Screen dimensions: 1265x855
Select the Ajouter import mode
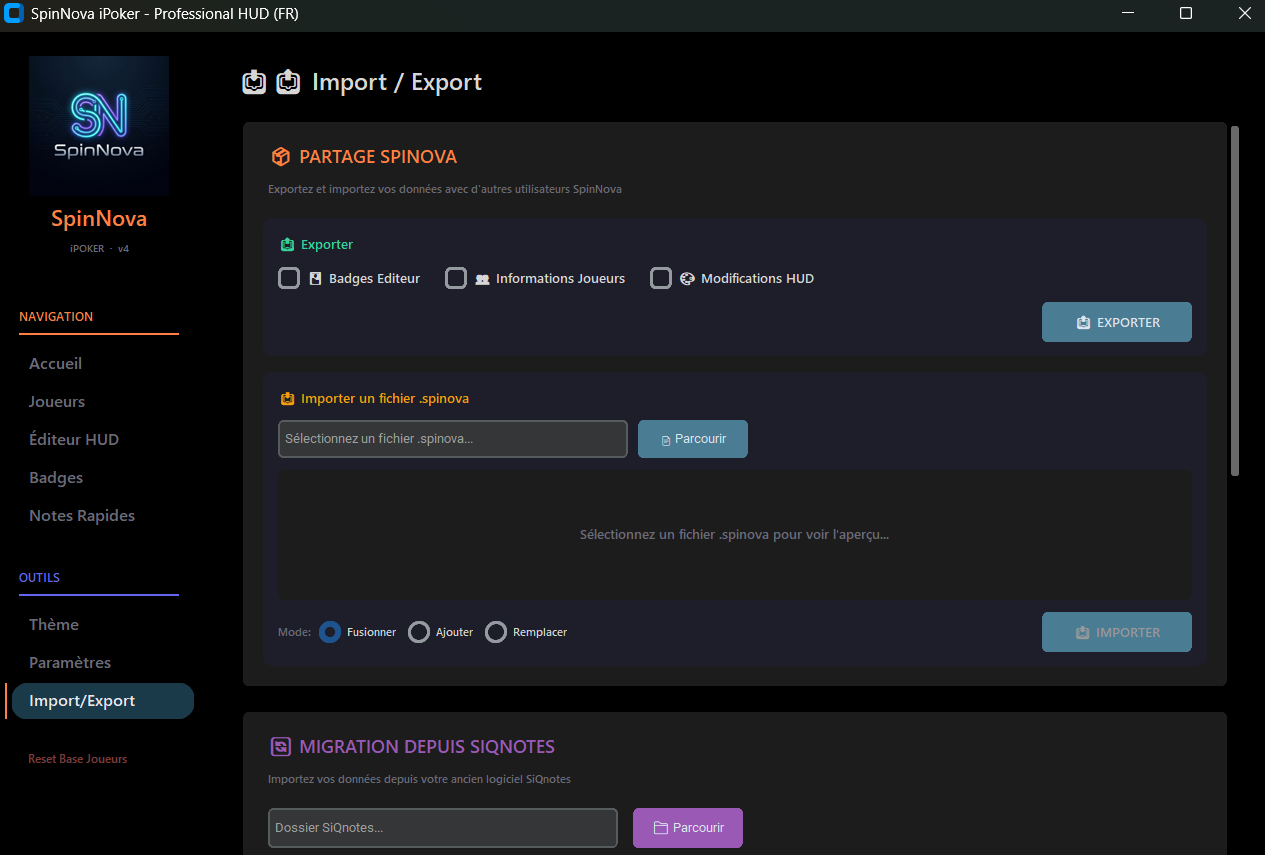[419, 632]
